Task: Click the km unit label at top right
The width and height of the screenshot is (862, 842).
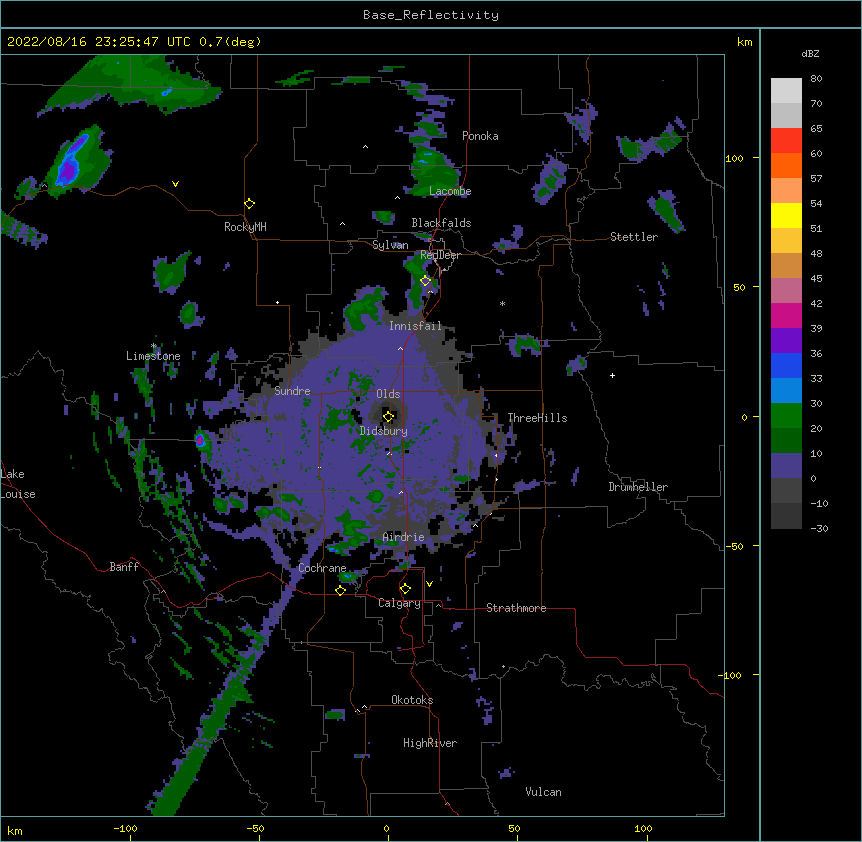Action: pos(745,42)
